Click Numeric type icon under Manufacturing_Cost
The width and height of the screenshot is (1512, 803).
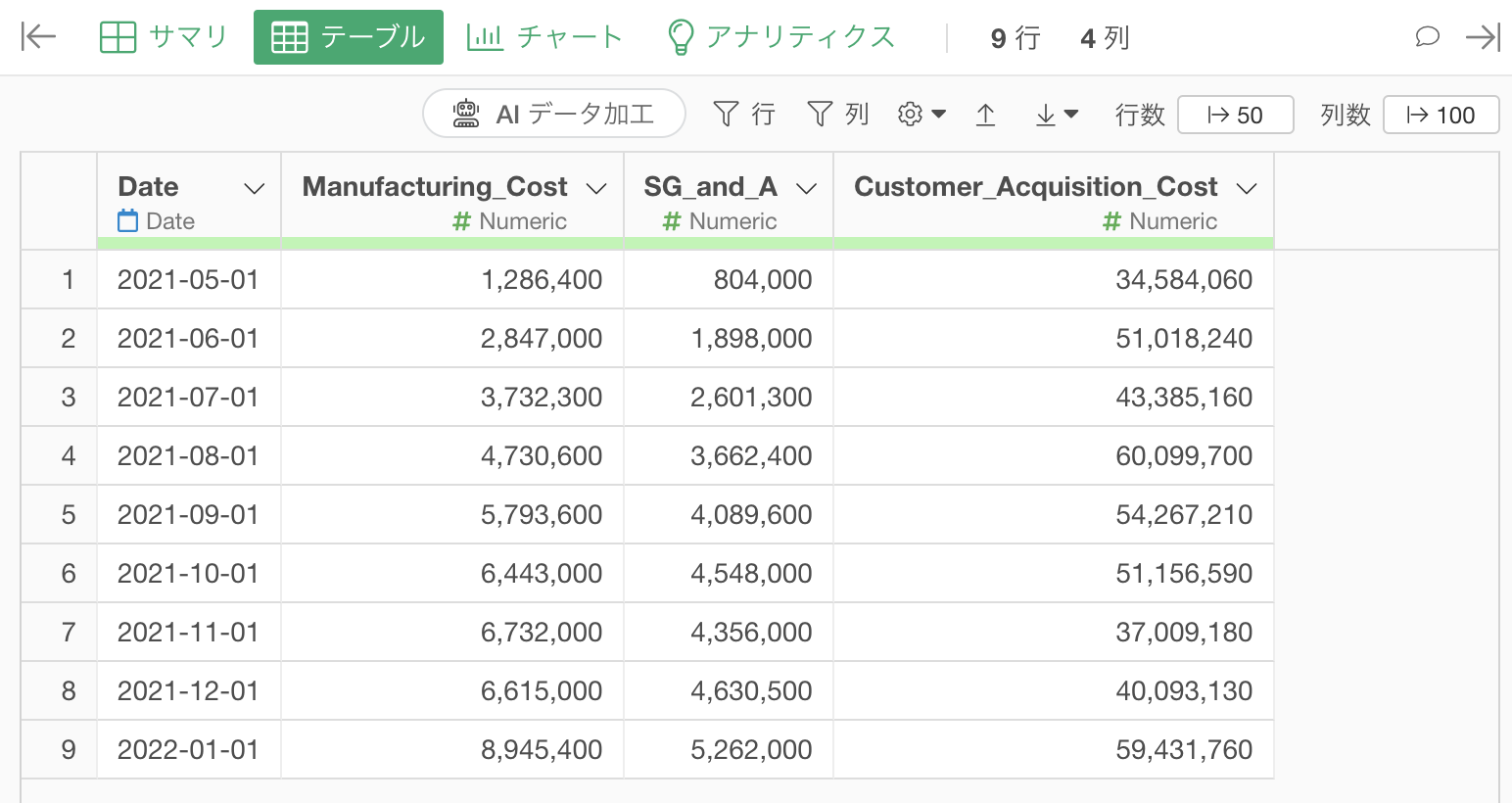[462, 222]
